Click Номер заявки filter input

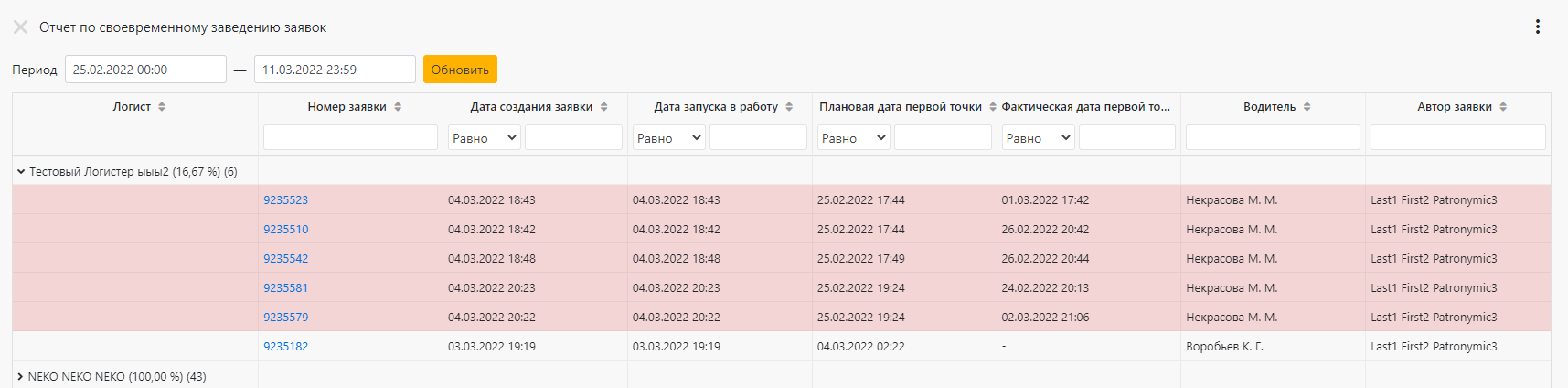[350, 137]
